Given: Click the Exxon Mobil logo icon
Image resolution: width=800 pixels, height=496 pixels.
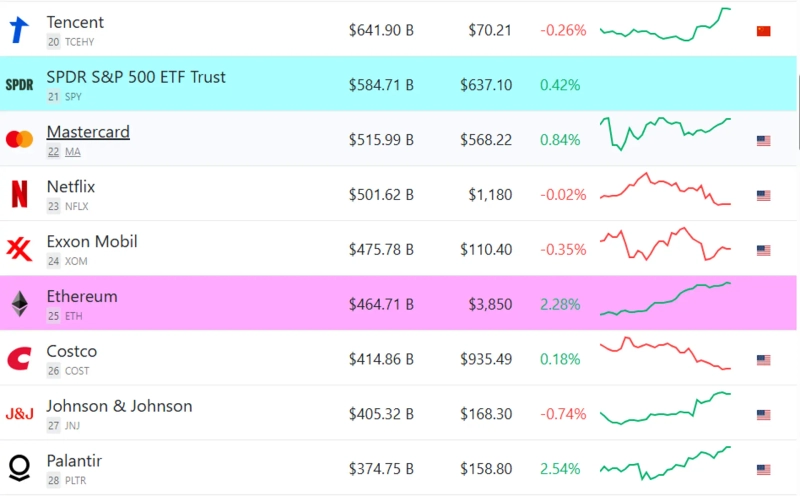Looking at the screenshot, I should (x=19, y=249).
